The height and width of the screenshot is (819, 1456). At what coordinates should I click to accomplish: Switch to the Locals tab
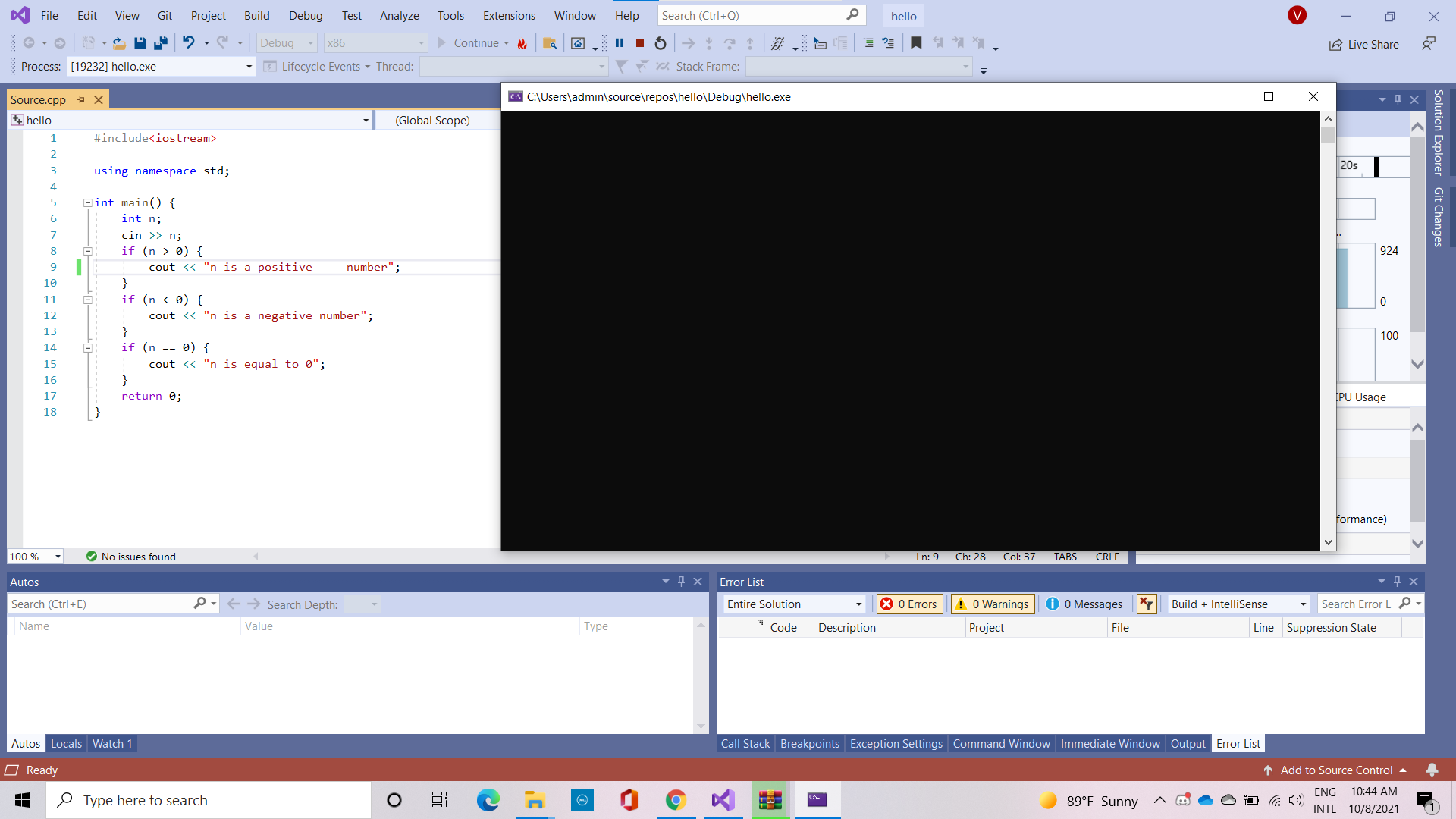click(x=66, y=744)
